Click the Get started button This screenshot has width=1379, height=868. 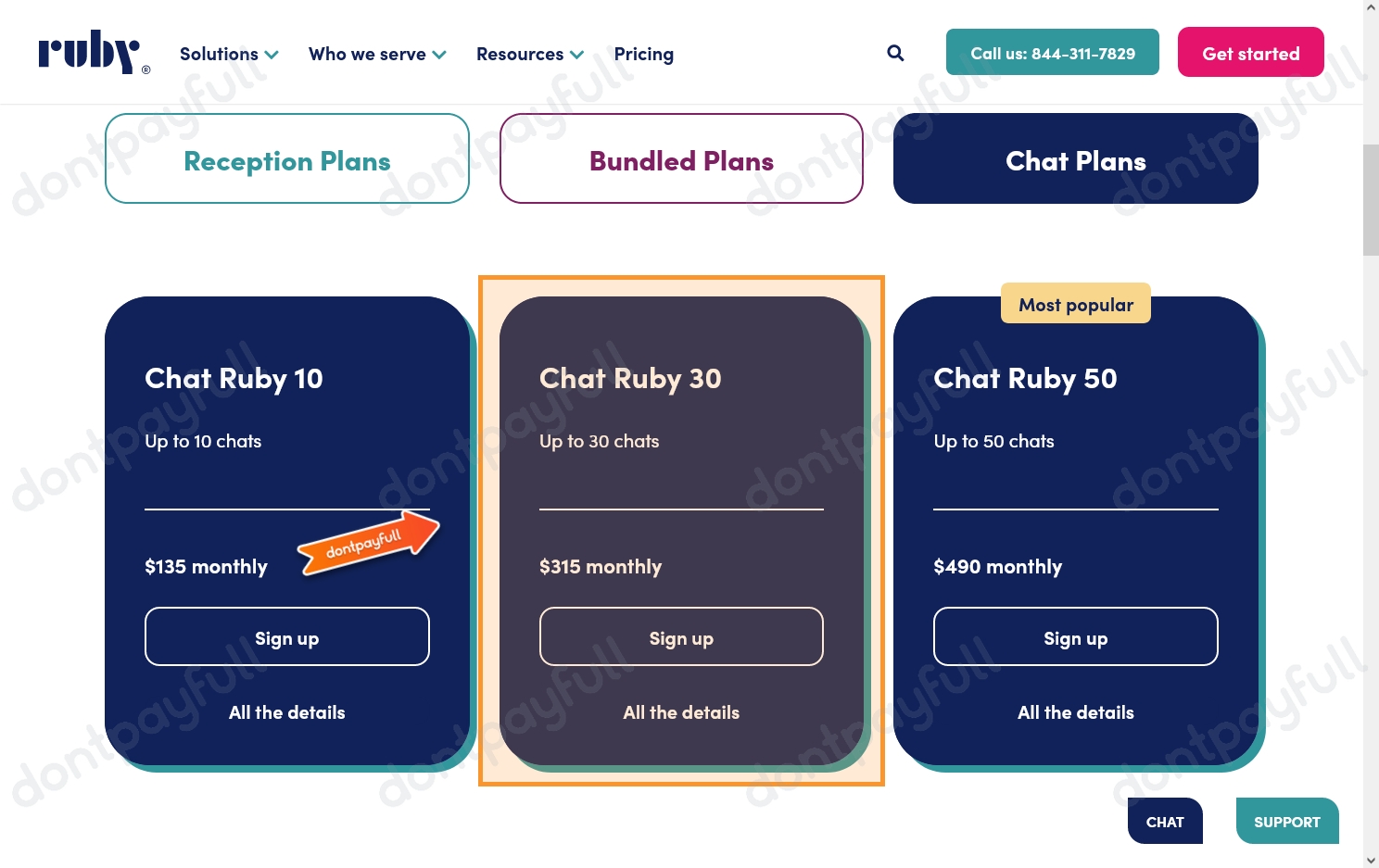[1250, 52]
